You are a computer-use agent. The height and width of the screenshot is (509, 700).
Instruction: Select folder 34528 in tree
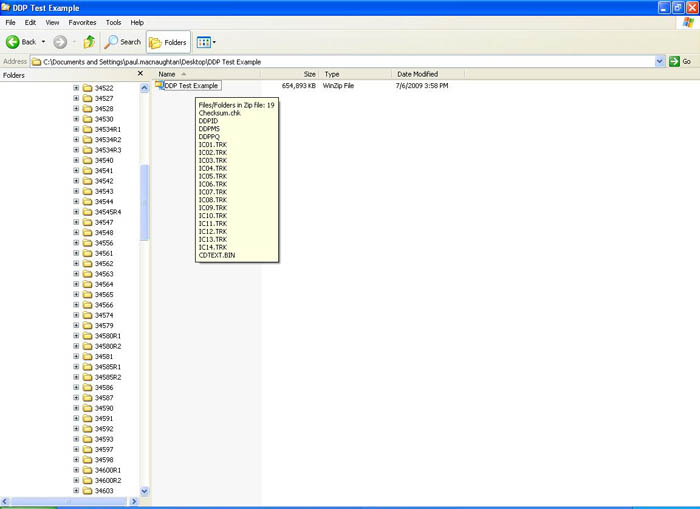(104, 108)
